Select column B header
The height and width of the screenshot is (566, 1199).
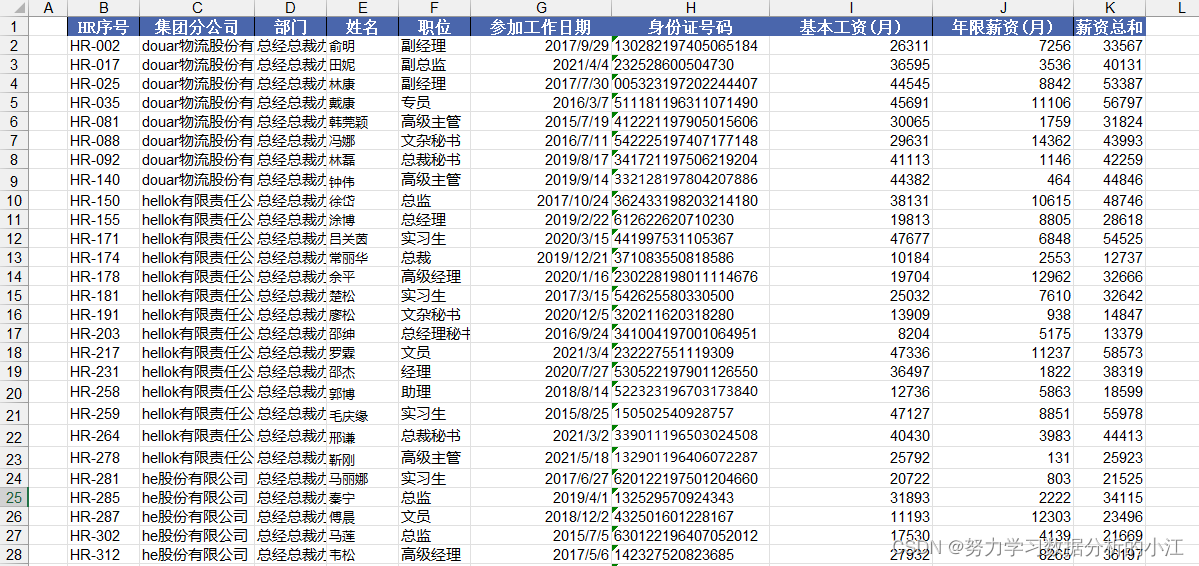tap(103, 8)
